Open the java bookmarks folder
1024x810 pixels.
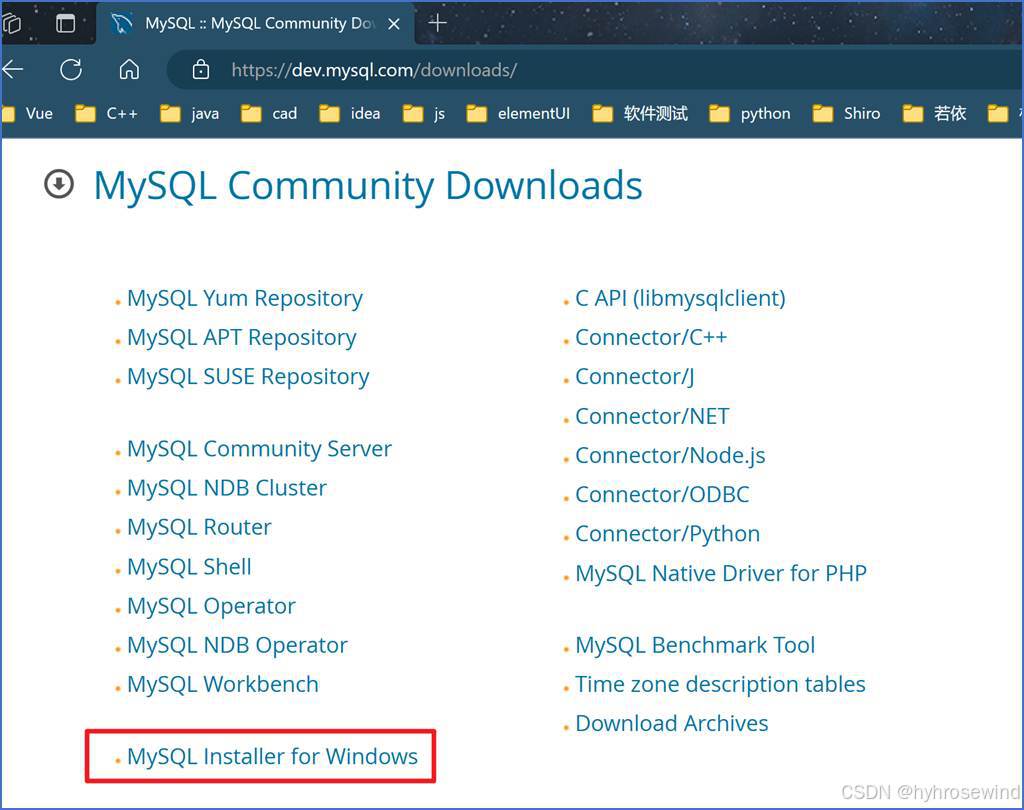[189, 114]
